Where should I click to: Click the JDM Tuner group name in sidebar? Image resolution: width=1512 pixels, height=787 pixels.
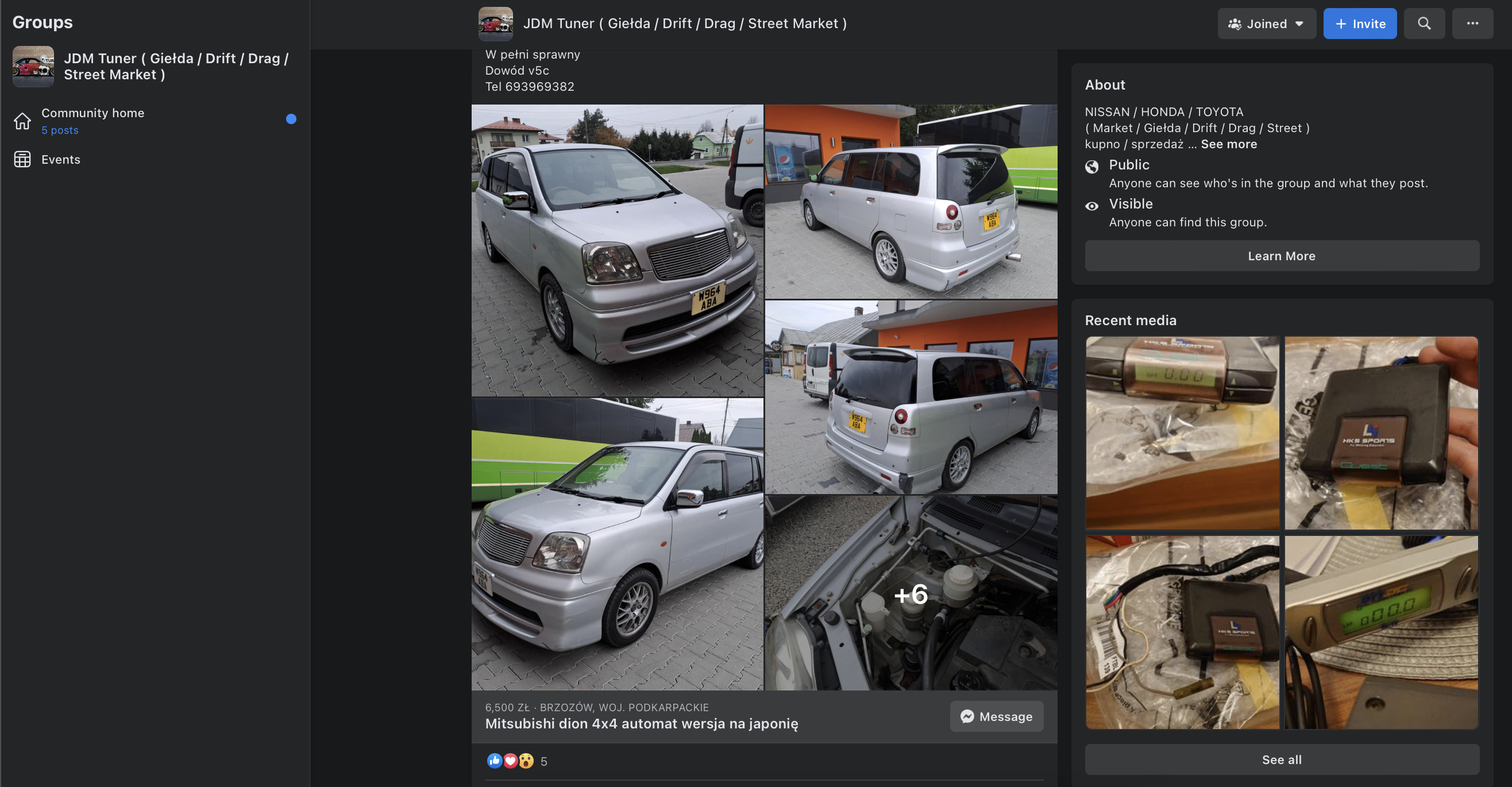pos(176,66)
